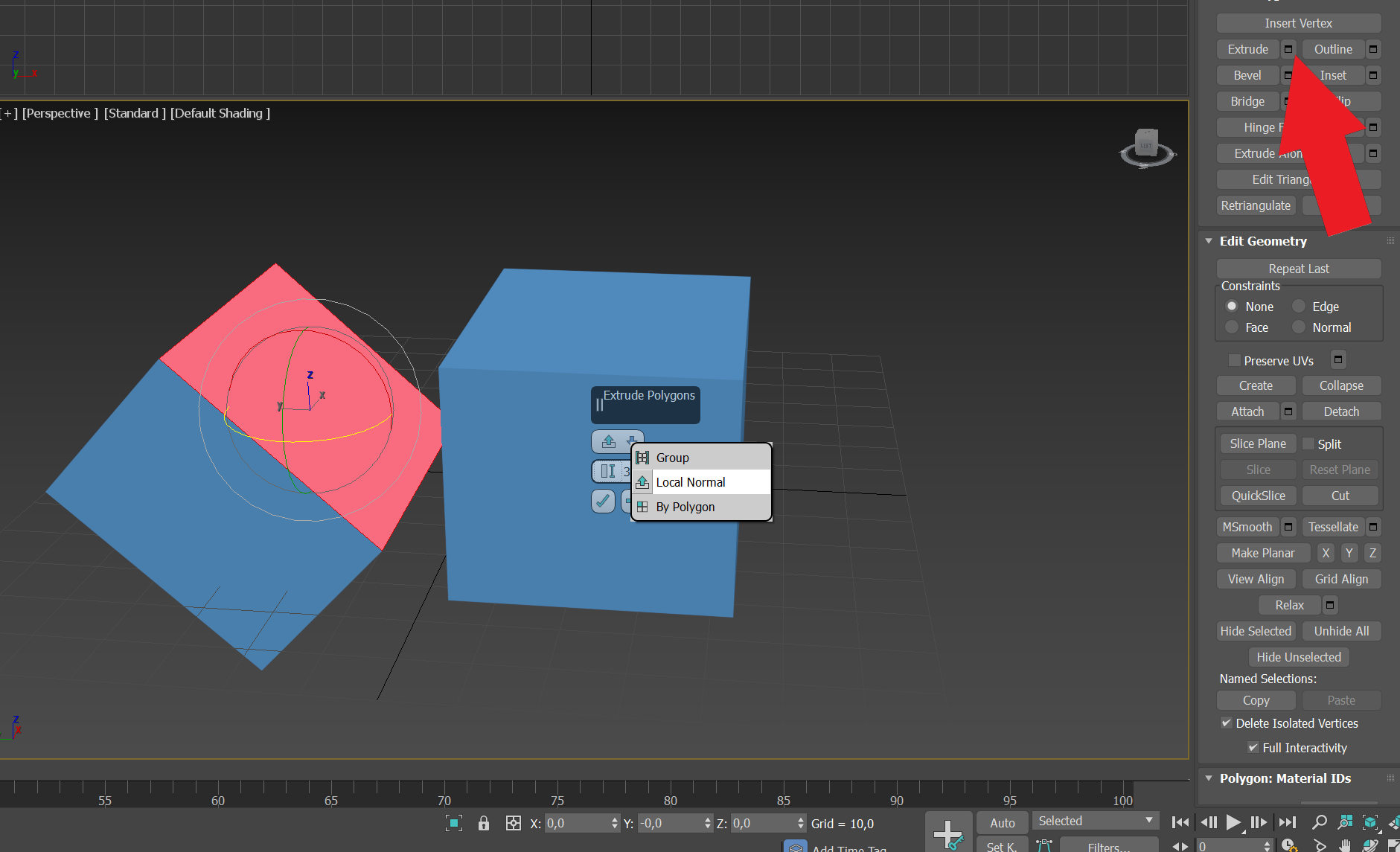Uncheck Delete Isolated Vertices

pyautogui.click(x=1227, y=723)
